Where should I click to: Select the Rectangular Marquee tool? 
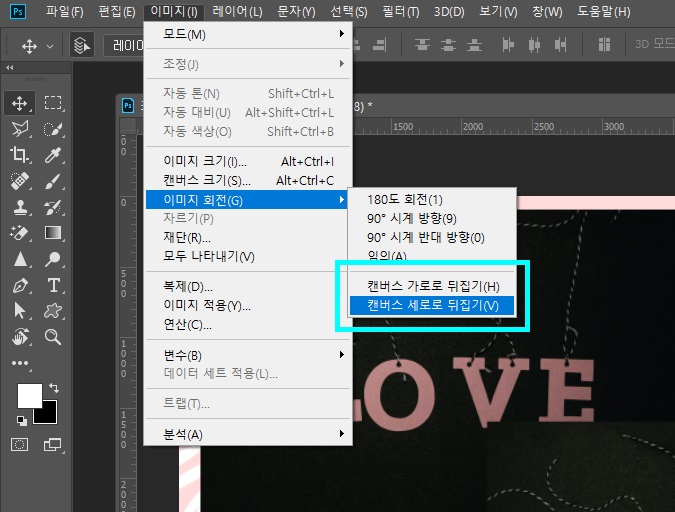(53, 103)
